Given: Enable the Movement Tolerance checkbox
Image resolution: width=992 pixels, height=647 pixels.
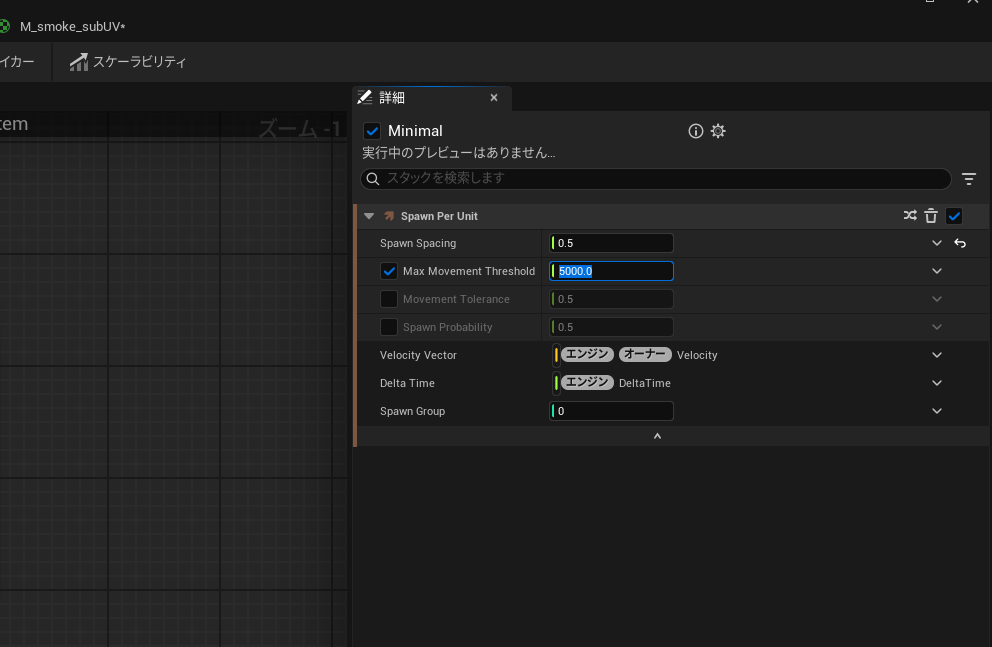Looking at the screenshot, I should [x=389, y=299].
